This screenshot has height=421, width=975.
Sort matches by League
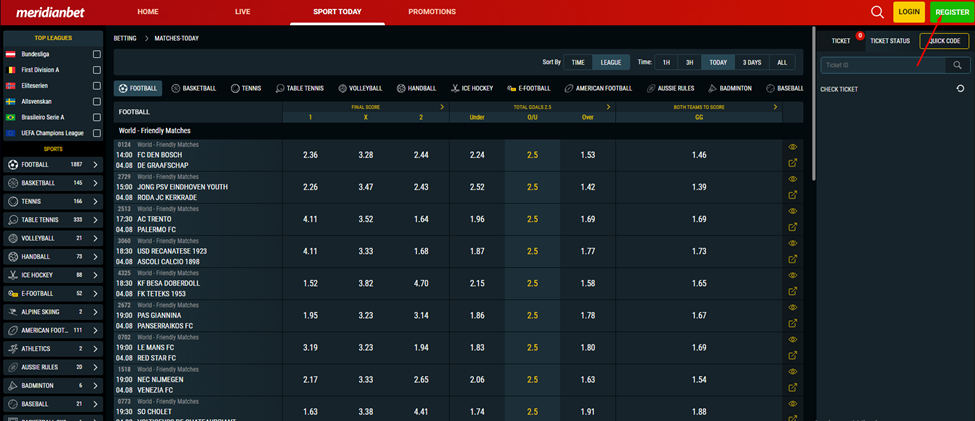(611, 62)
